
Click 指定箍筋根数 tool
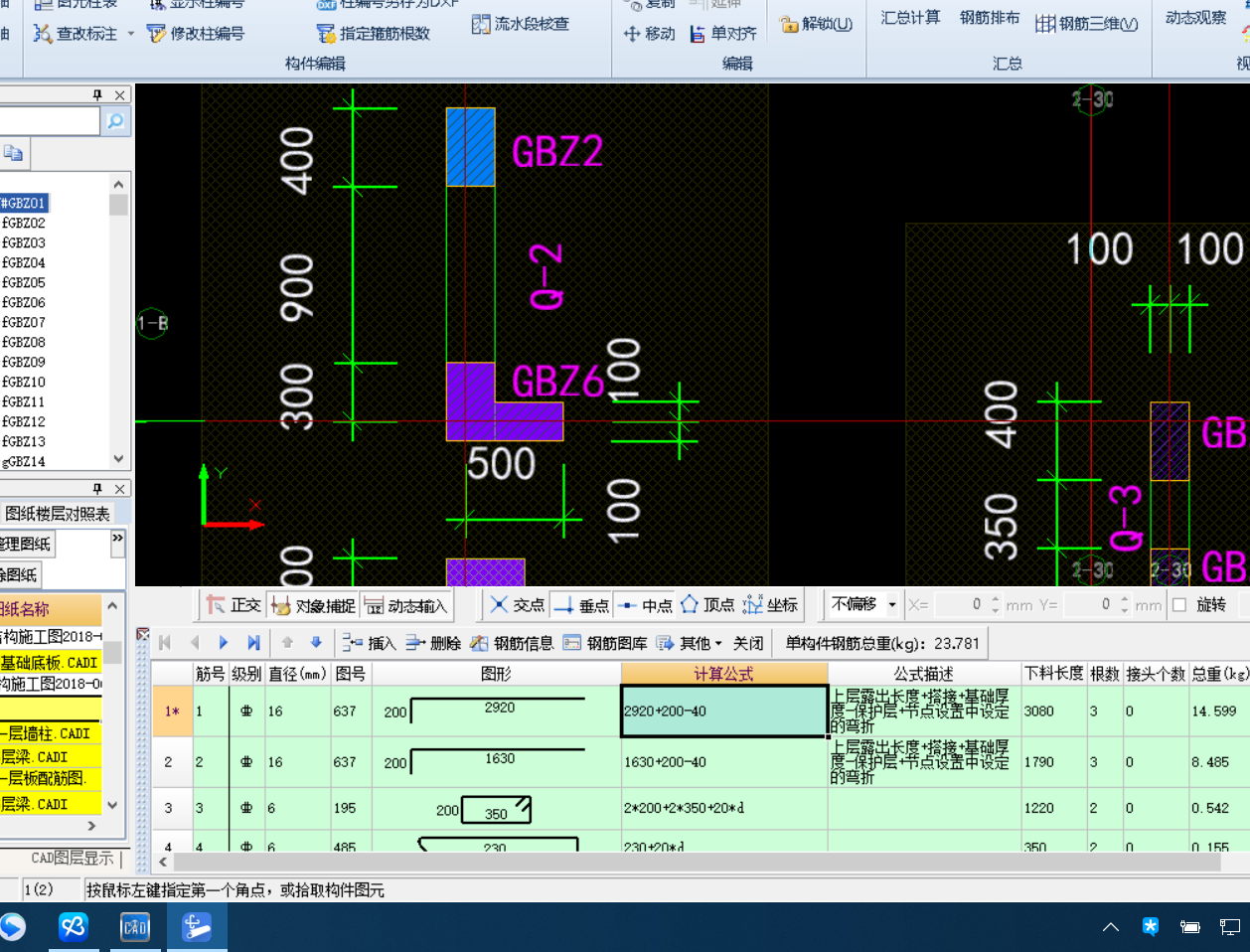pos(374,34)
